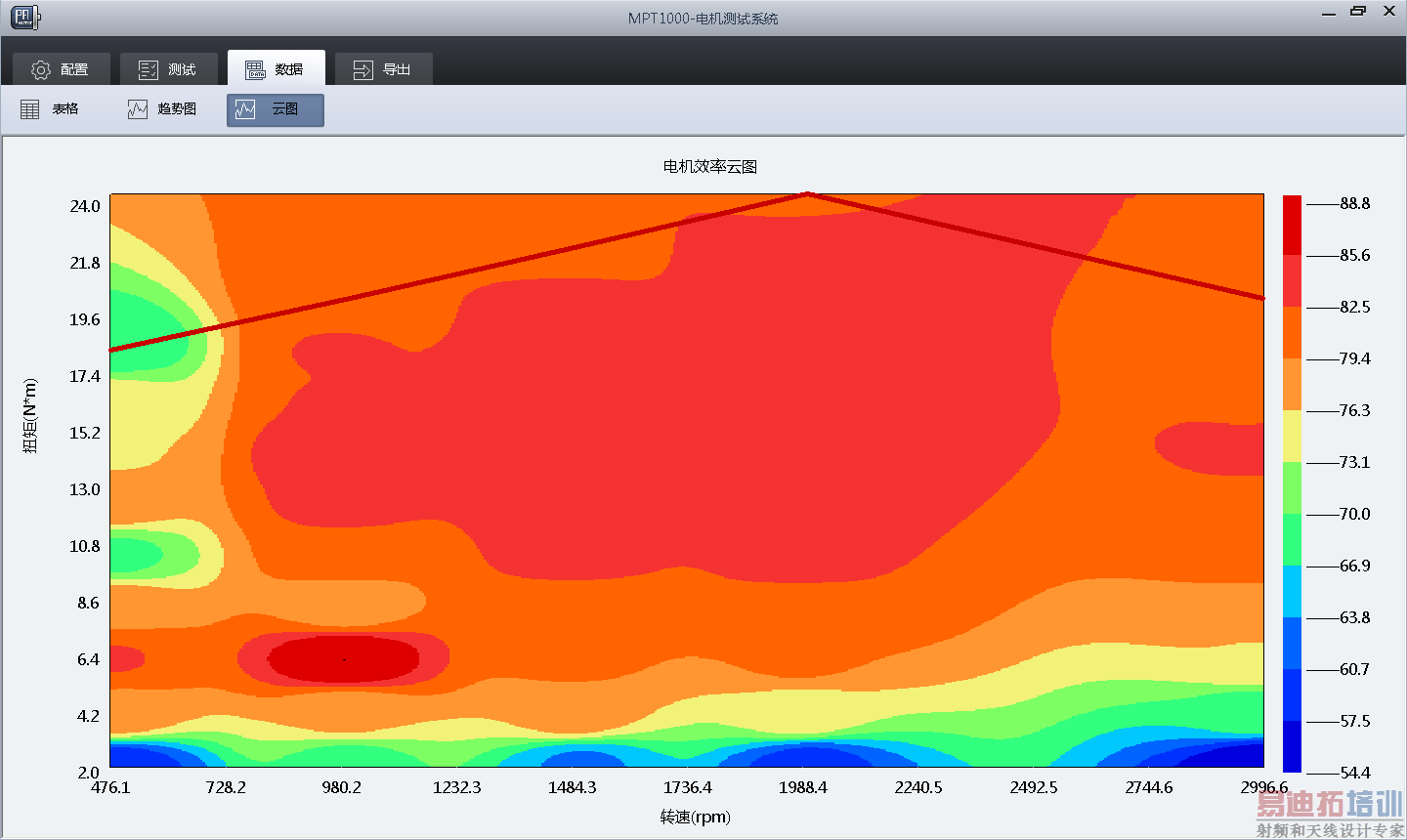Open the 趋势图 trend view

(x=163, y=109)
